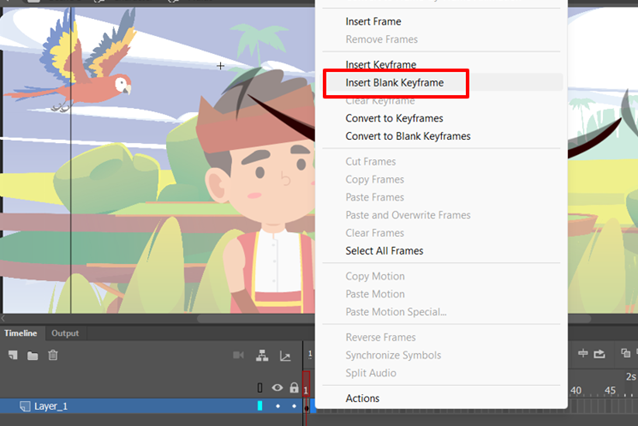Screen dimensions: 638x426
Task: Select the Layer_1 layer name
Action: [x=51, y=406]
